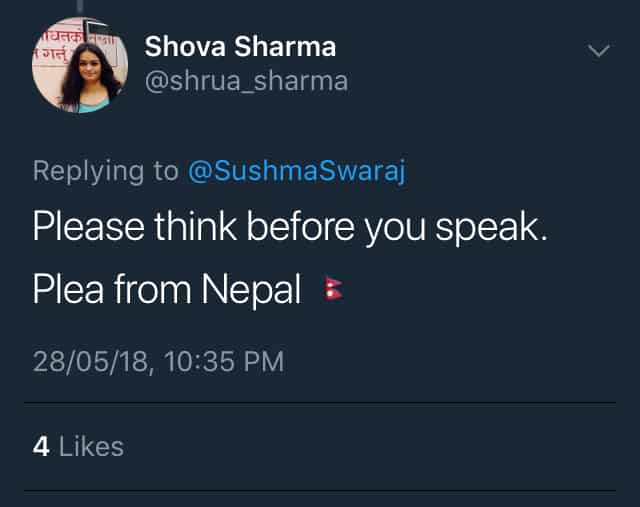Open the @shrua_sharma handle
640x507 pixels.
[246, 81]
